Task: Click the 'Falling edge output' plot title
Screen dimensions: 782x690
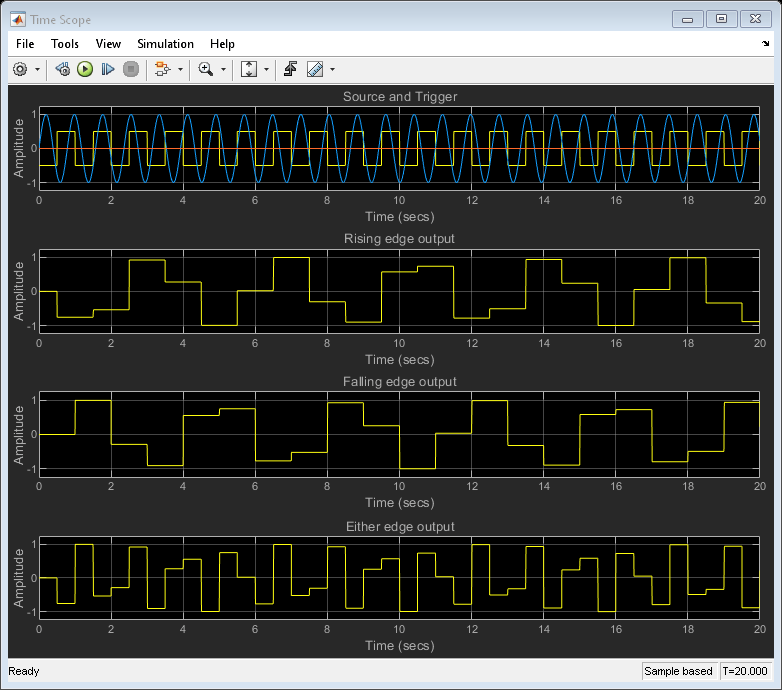Action: [x=399, y=382]
